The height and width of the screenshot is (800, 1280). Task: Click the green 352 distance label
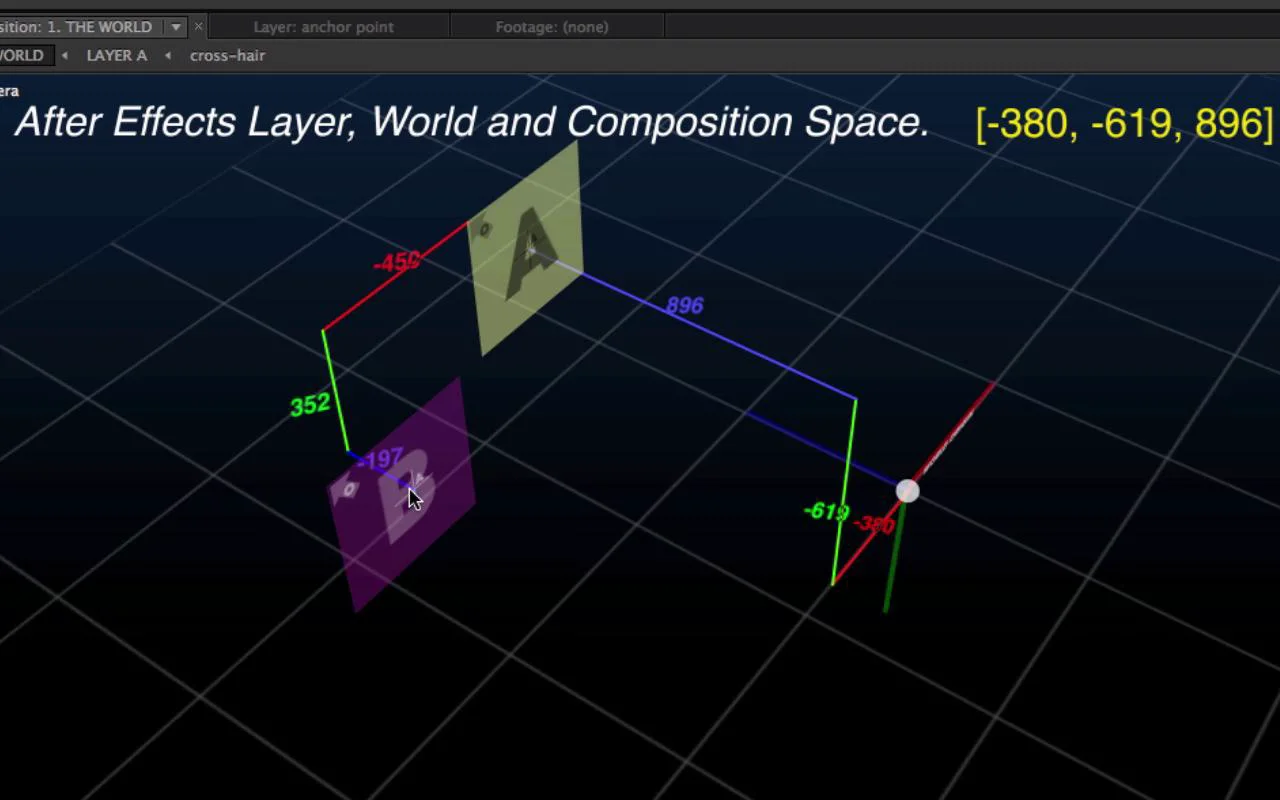(310, 405)
